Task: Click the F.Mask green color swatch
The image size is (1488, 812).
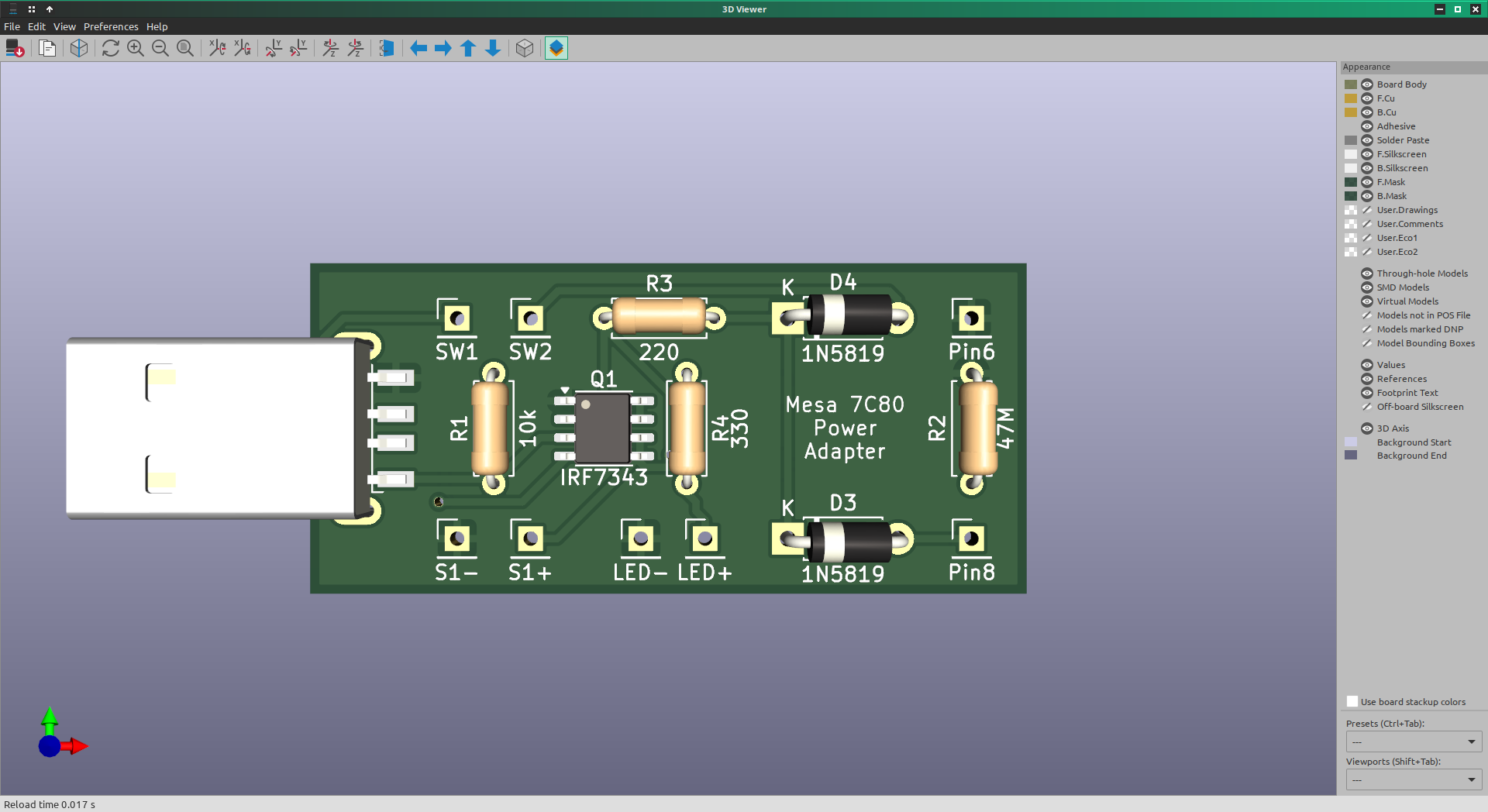Action: pos(1351,182)
